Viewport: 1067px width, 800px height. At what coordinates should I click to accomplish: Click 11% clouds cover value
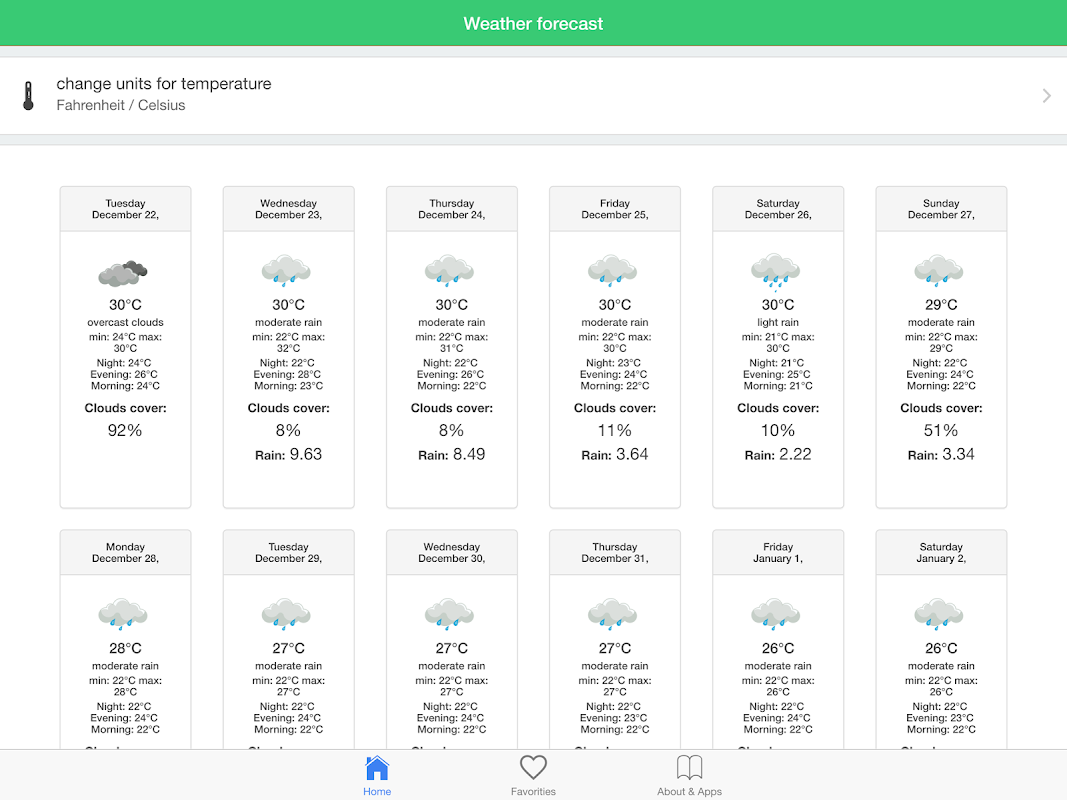(x=615, y=430)
